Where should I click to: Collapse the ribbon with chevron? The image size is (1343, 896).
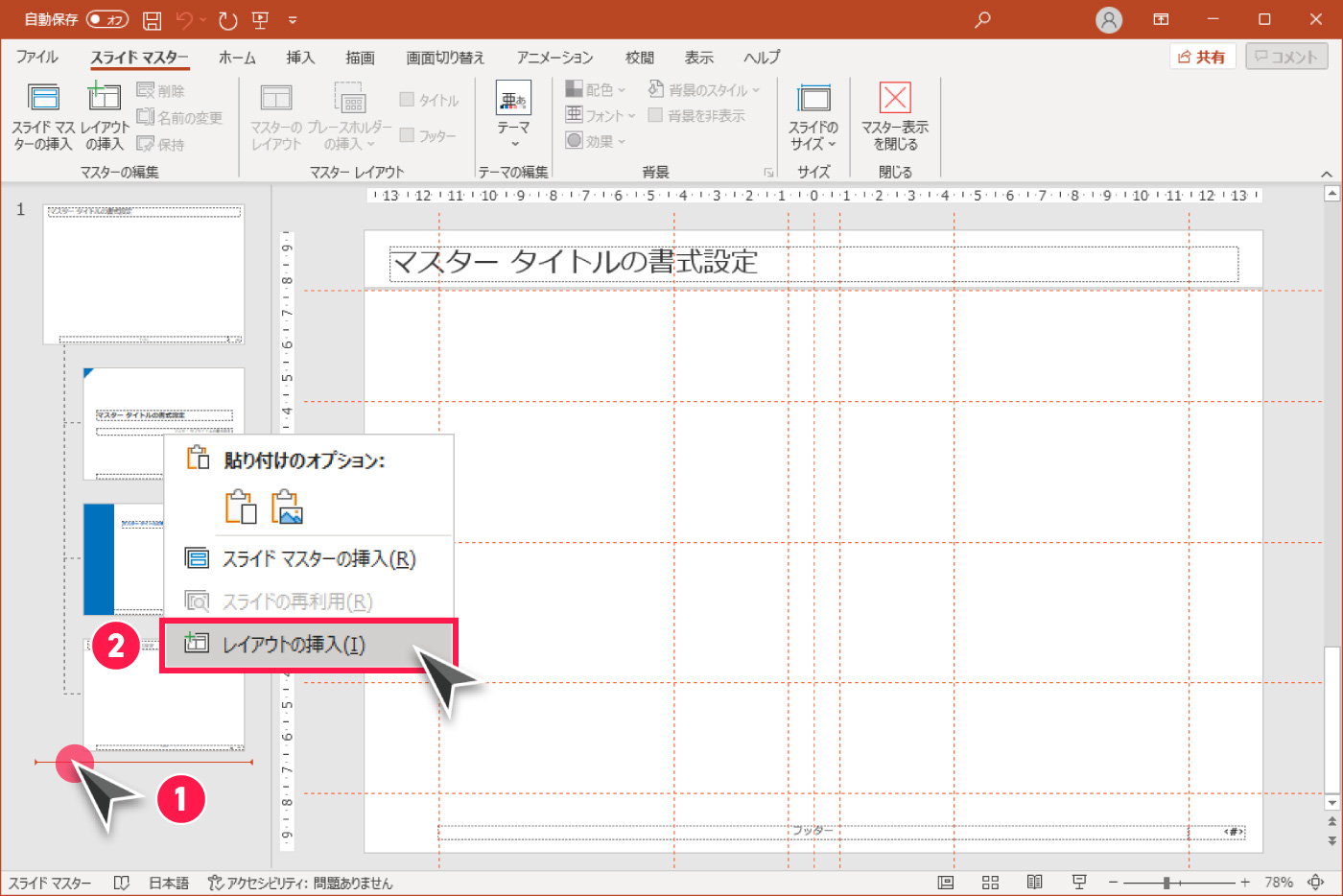coord(1327,174)
